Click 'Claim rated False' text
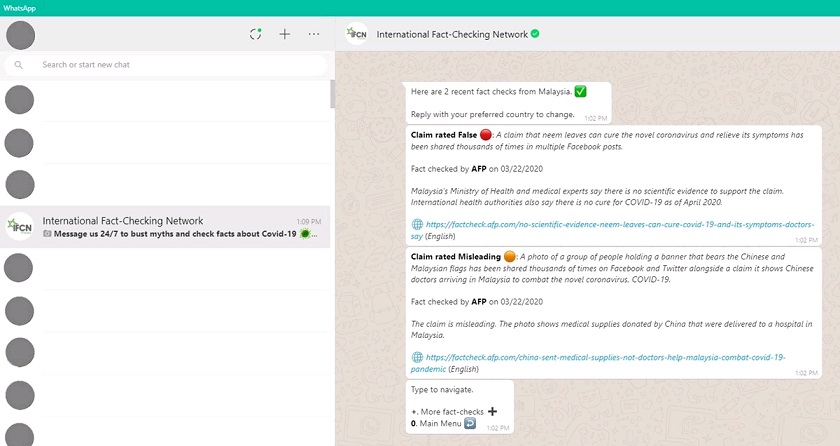The image size is (840, 446). point(444,135)
